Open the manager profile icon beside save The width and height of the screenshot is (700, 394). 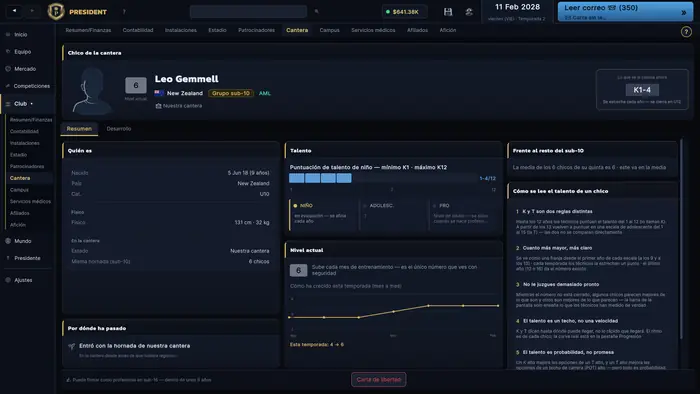(x=469, y=12)
